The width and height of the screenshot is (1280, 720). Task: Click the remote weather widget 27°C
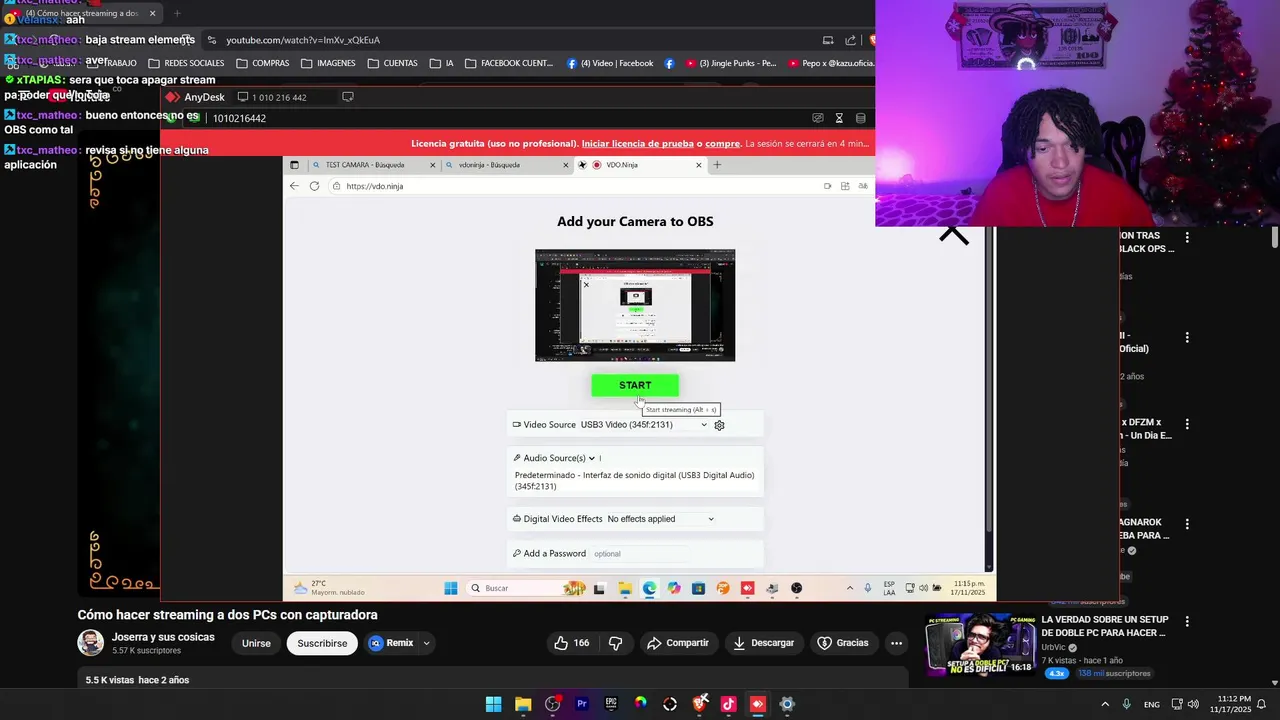click(330, 588)
